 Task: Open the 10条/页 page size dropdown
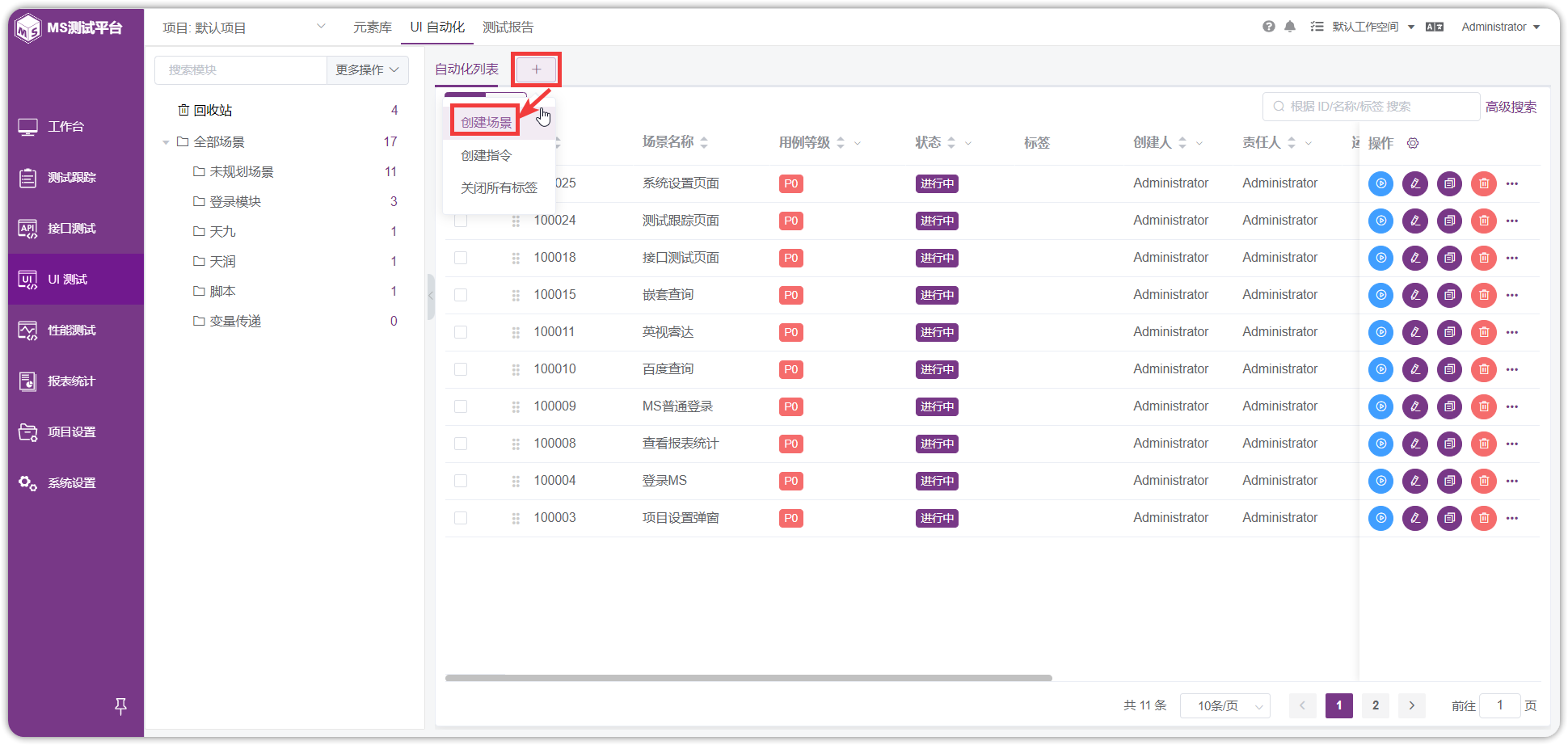point(1225,706)
